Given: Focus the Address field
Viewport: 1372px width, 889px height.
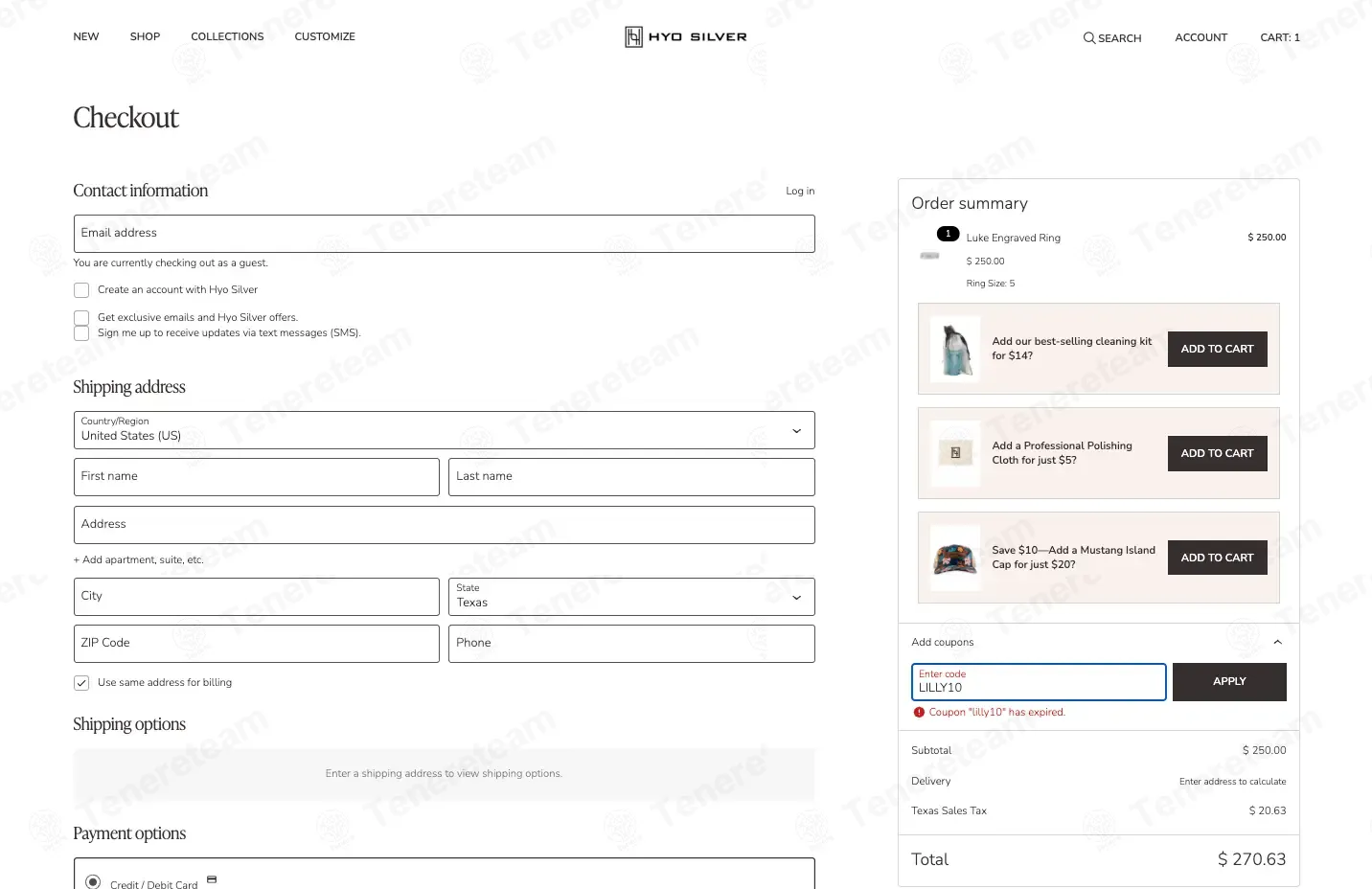Looking at the screenshot, I should coord(445,525).
